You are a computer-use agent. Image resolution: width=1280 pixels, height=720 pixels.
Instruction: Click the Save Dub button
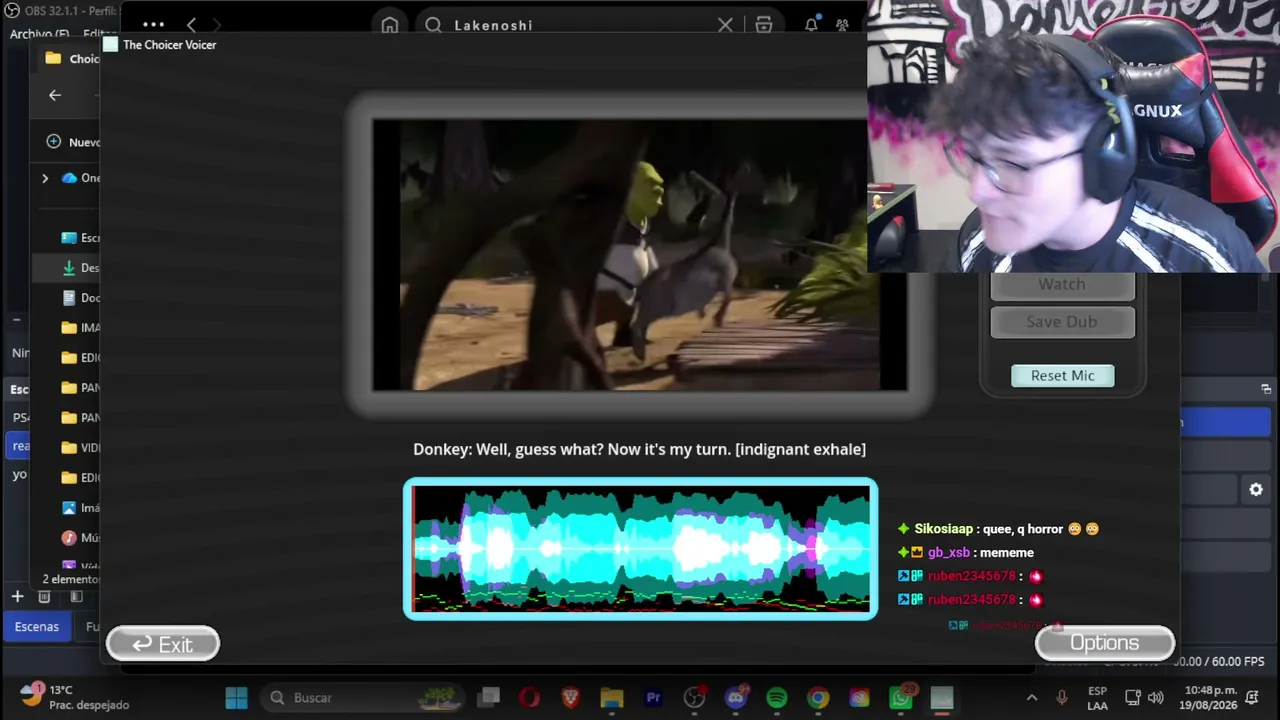[1062, 322]
